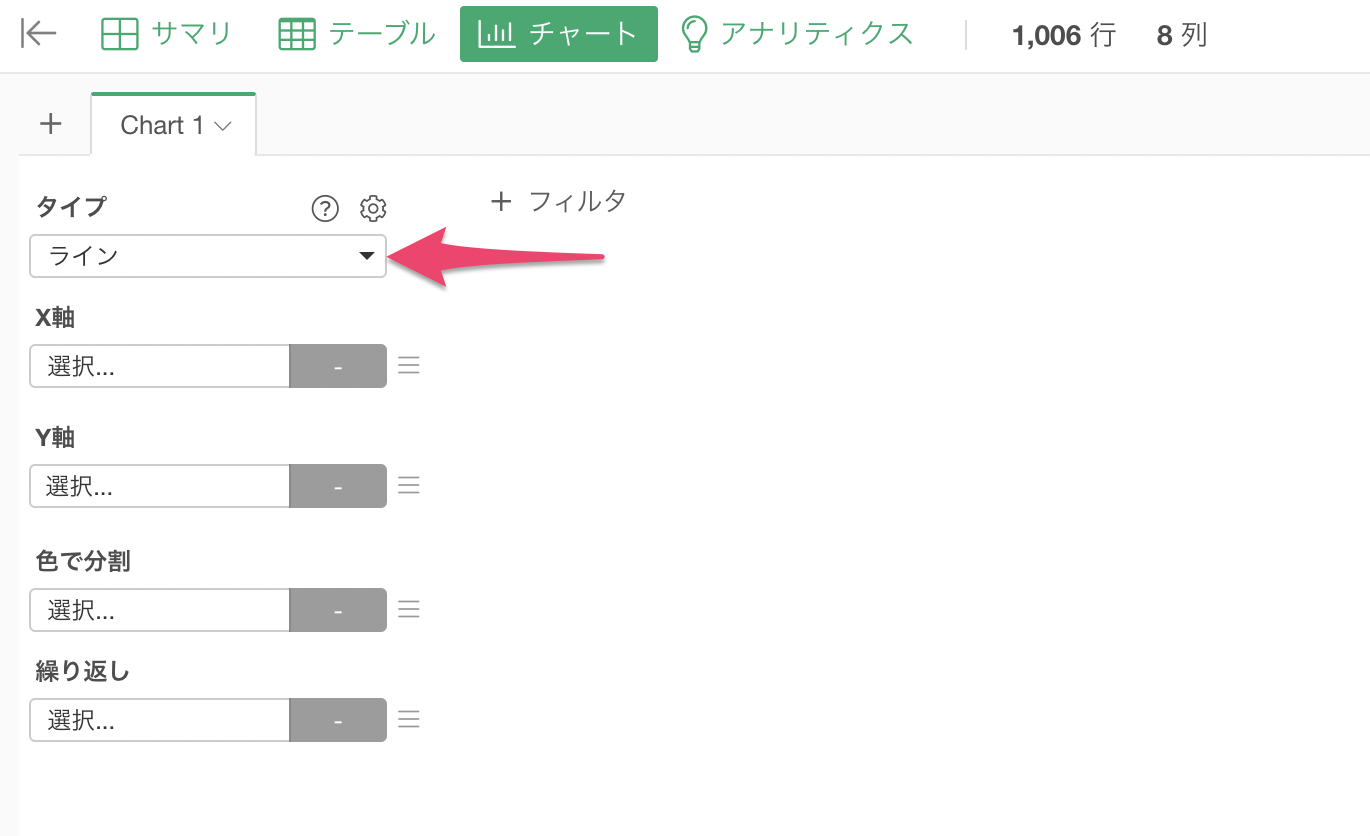
Task: Click the Y軸 hamburger menu icon
Action: 408,485
